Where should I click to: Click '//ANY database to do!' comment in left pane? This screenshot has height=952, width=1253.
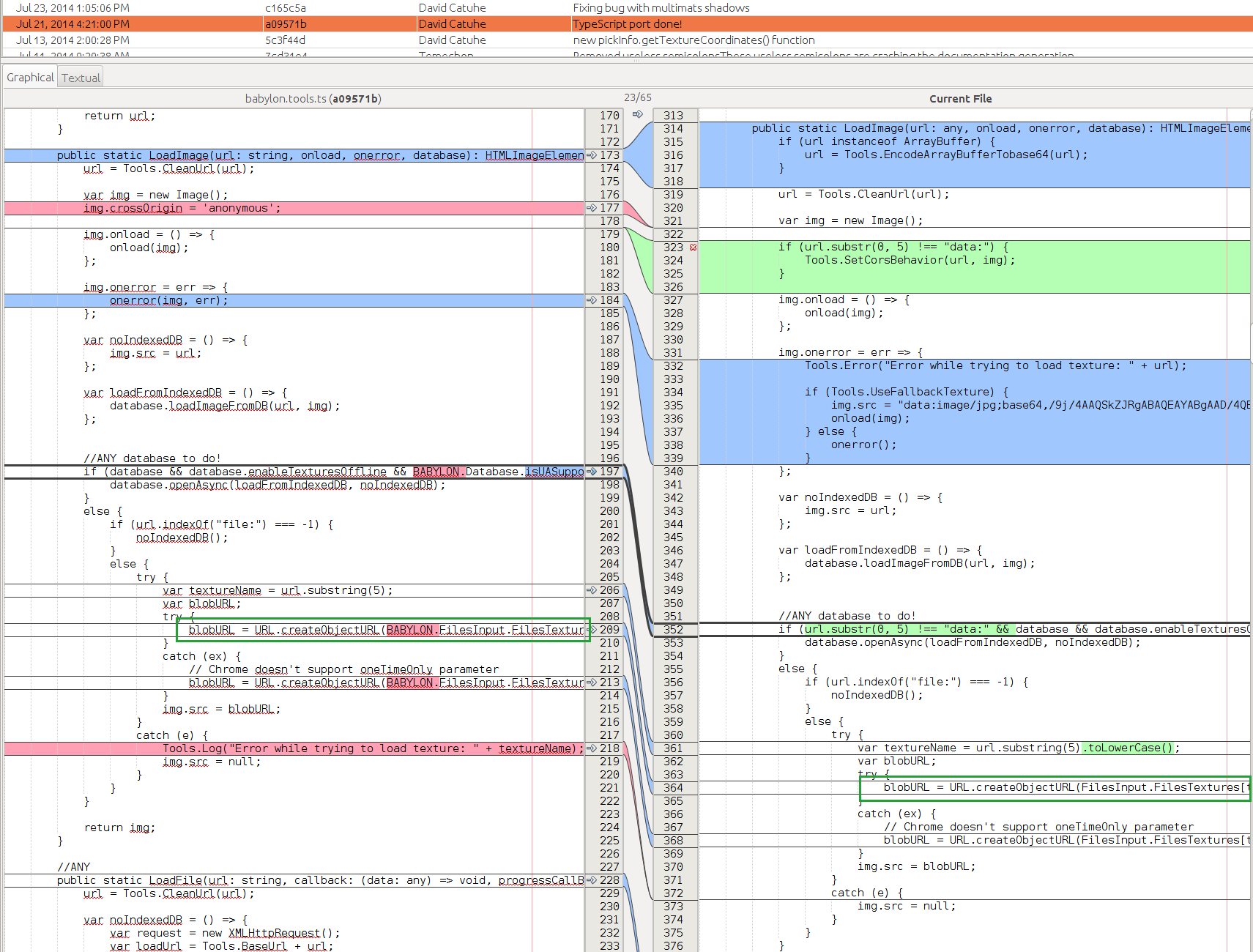(x=152, y=458)
